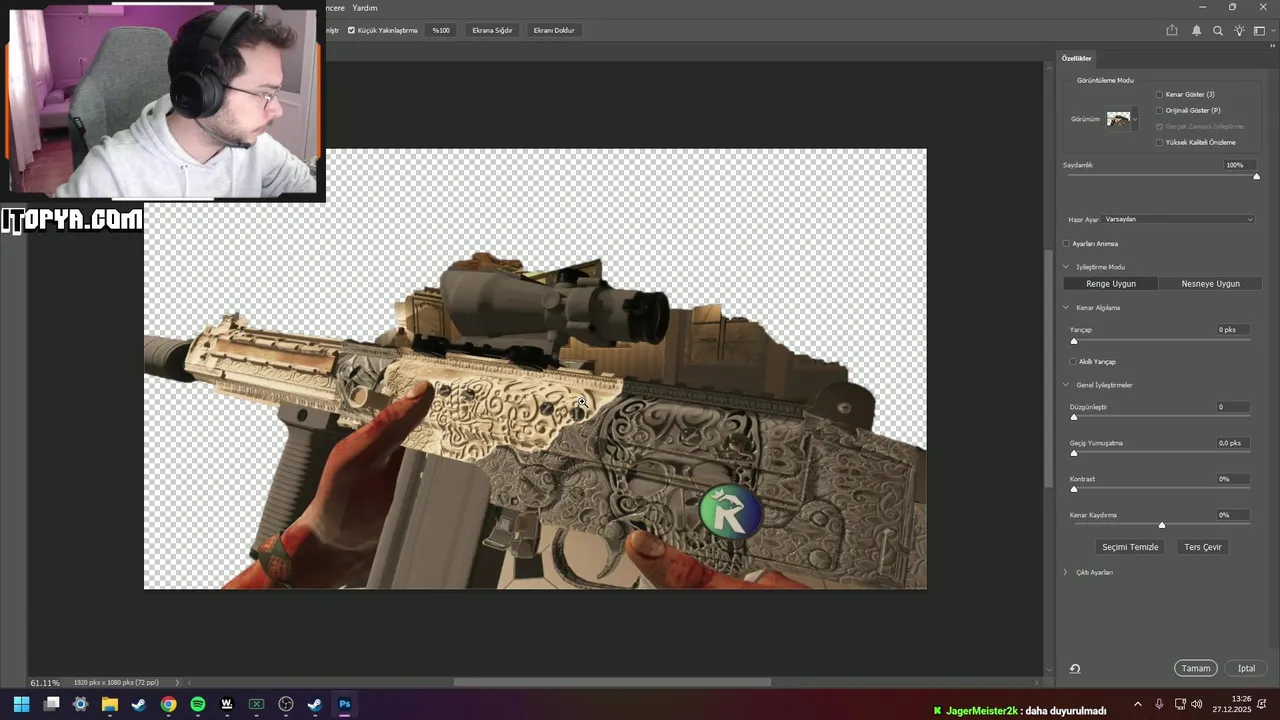Click the %100 zoom button
Screen dimensions: 1280x720
click(441, 31)
